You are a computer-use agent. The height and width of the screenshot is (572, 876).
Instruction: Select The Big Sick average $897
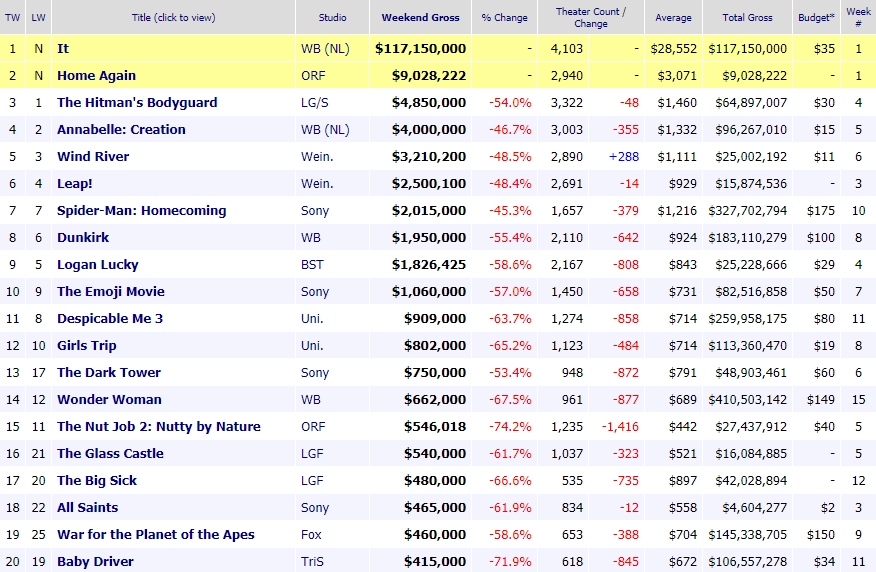tap(683, 480)
